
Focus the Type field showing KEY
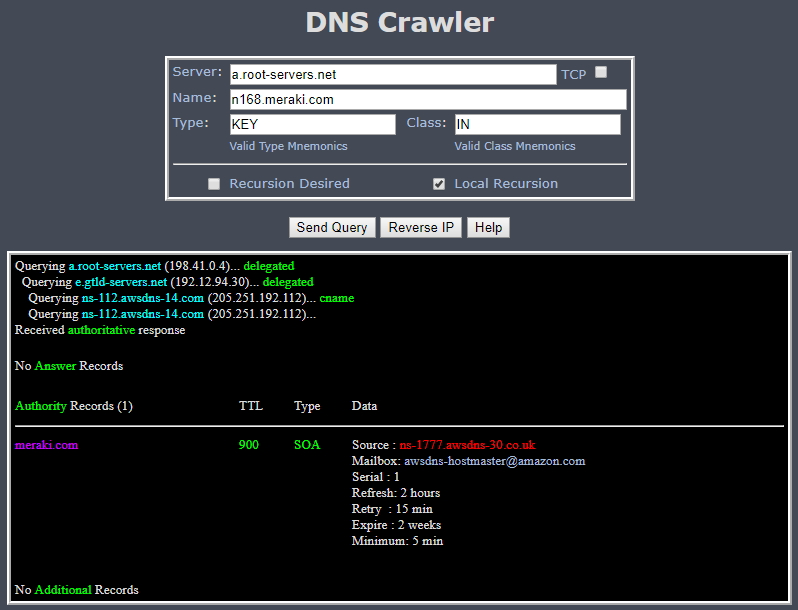(x=312, y=125)
